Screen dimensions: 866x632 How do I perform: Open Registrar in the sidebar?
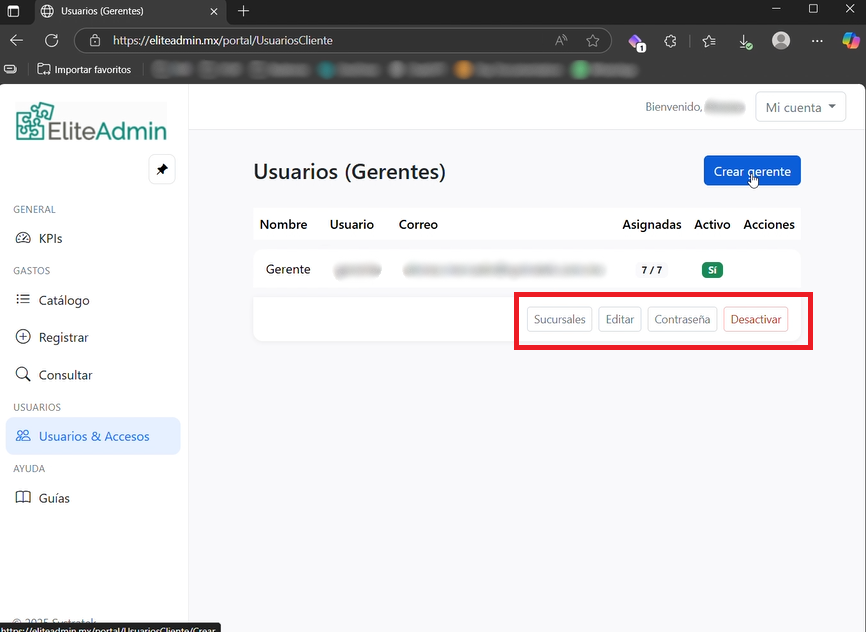63,338
